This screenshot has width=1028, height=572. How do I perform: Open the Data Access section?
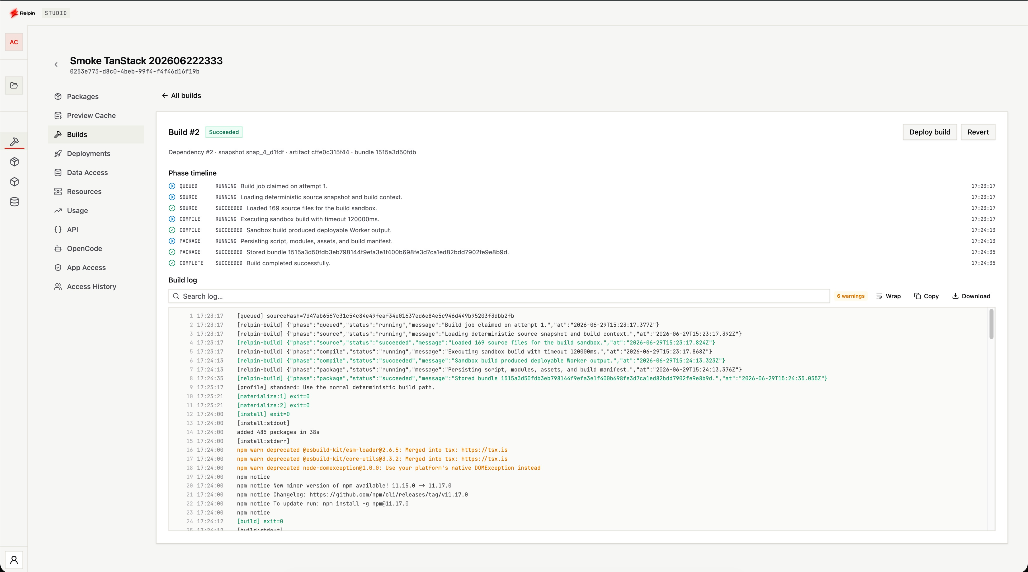[96, 173]
